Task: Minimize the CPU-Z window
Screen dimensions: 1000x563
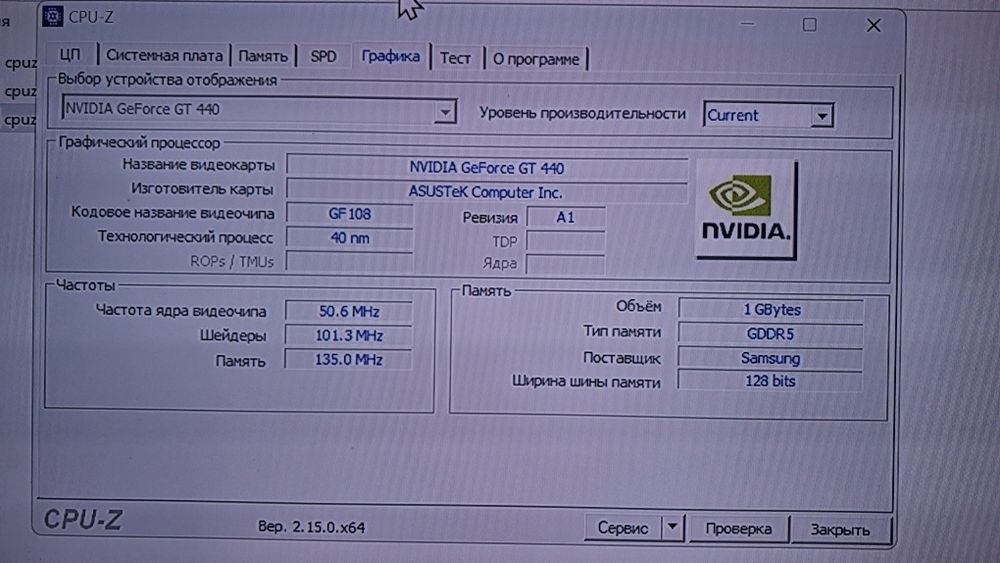Action: point(748,24)
